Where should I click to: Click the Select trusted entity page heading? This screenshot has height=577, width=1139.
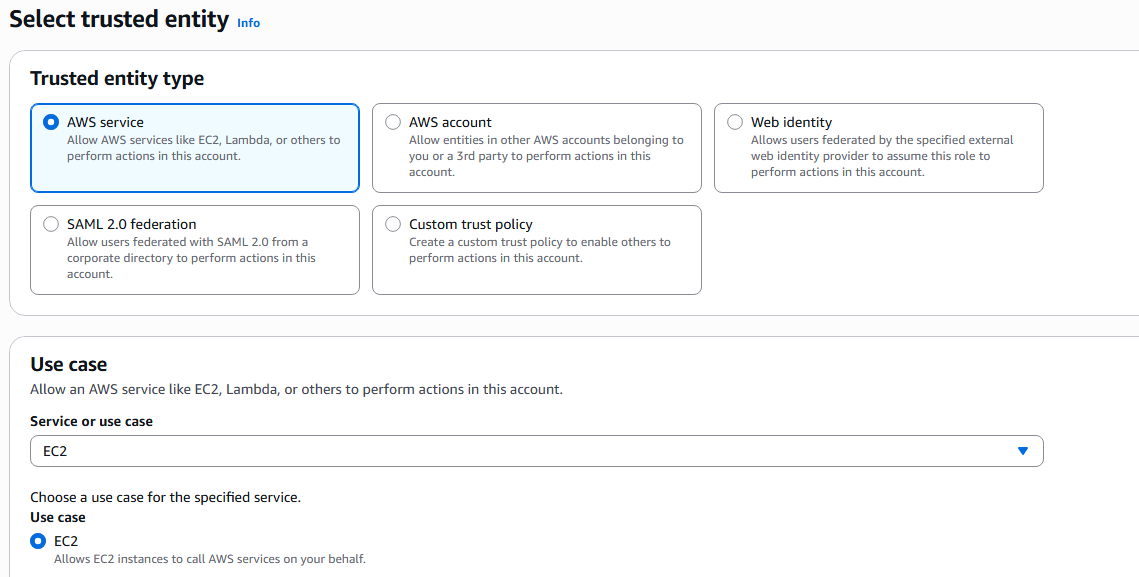(x=119, y=19)
